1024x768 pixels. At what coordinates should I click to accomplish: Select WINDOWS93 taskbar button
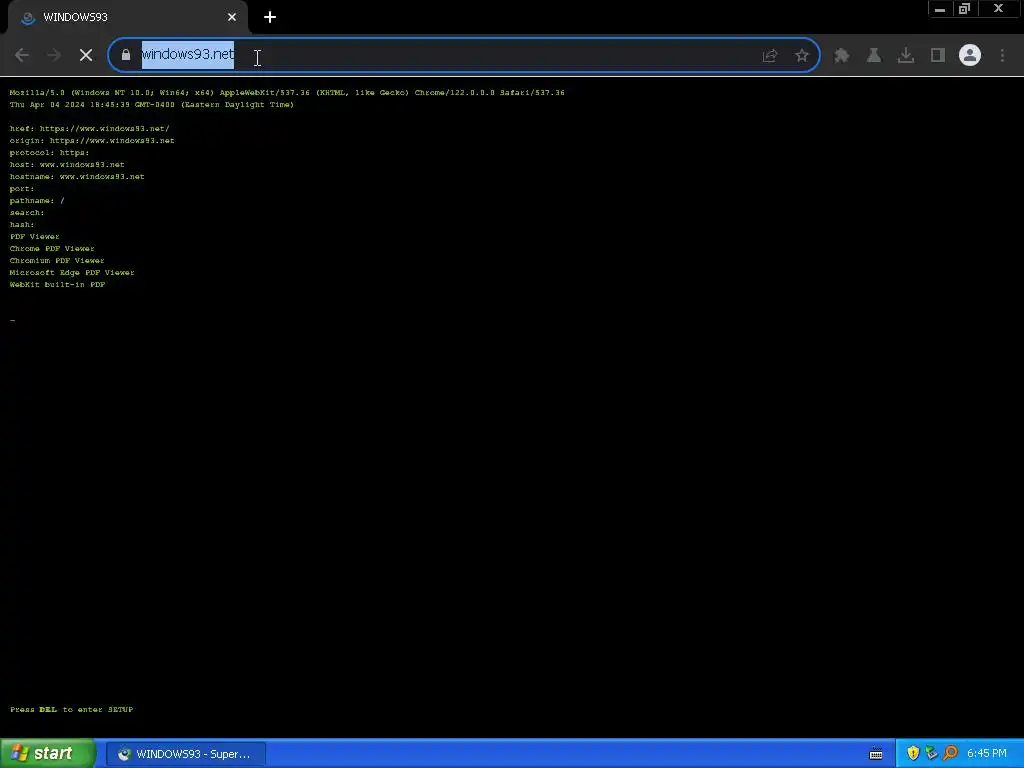pos(185,754)
